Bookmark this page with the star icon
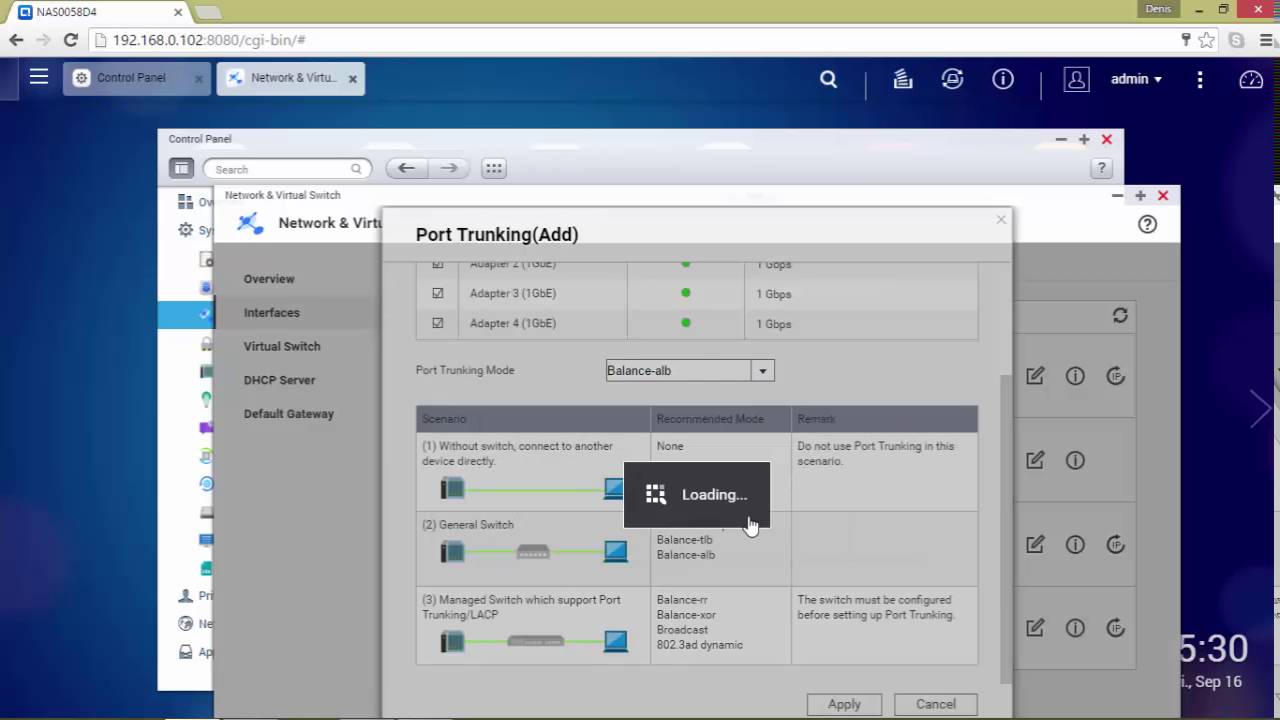The height and width of the screenshot is (720, 1280). [1207, 40]
